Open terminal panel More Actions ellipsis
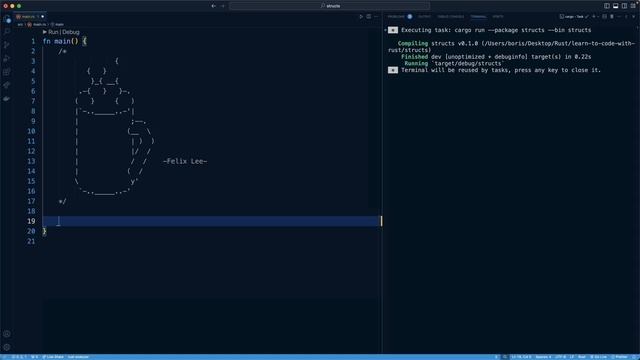 click(x=619, y=17)
